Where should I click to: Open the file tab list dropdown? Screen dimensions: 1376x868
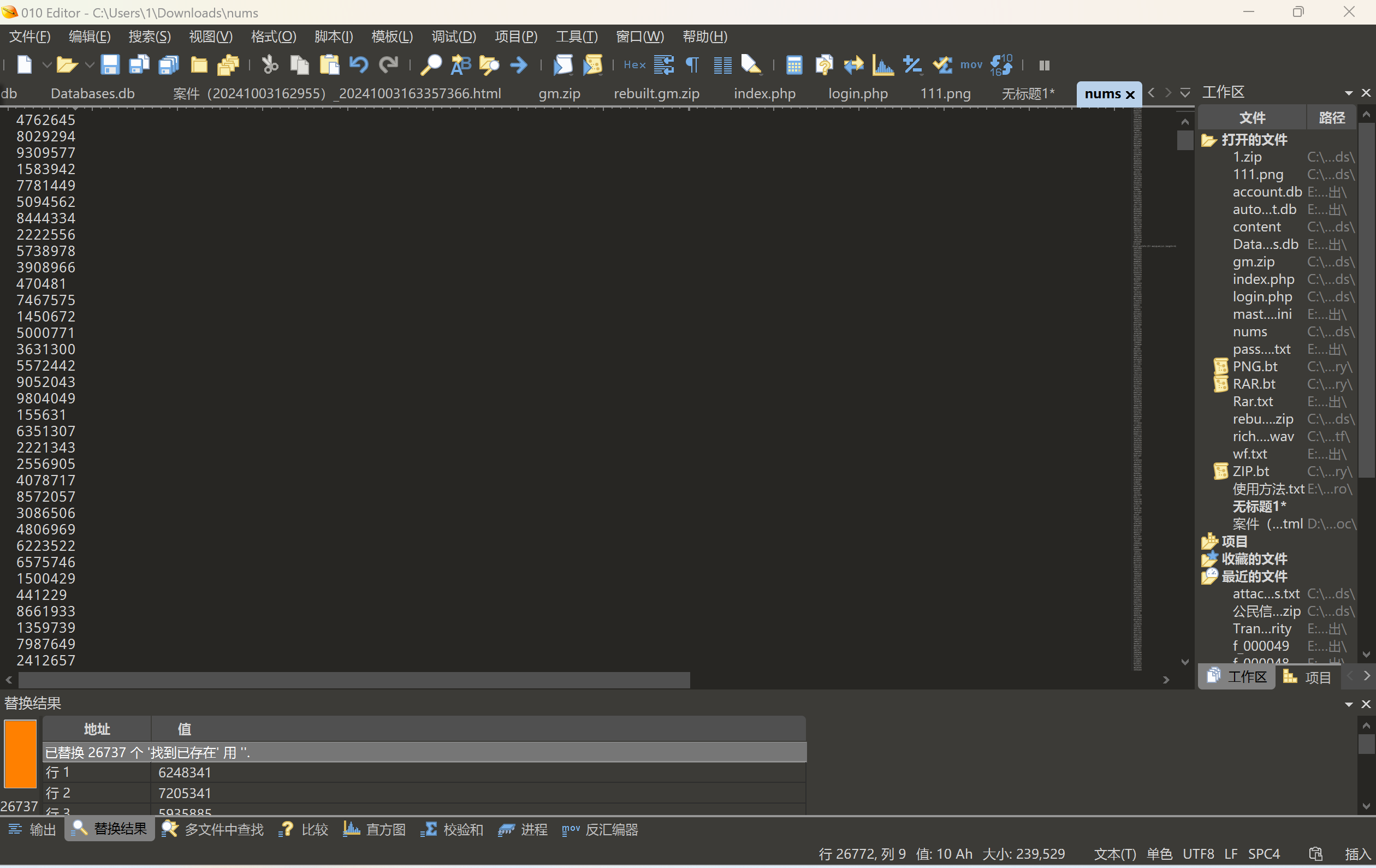1185,93
